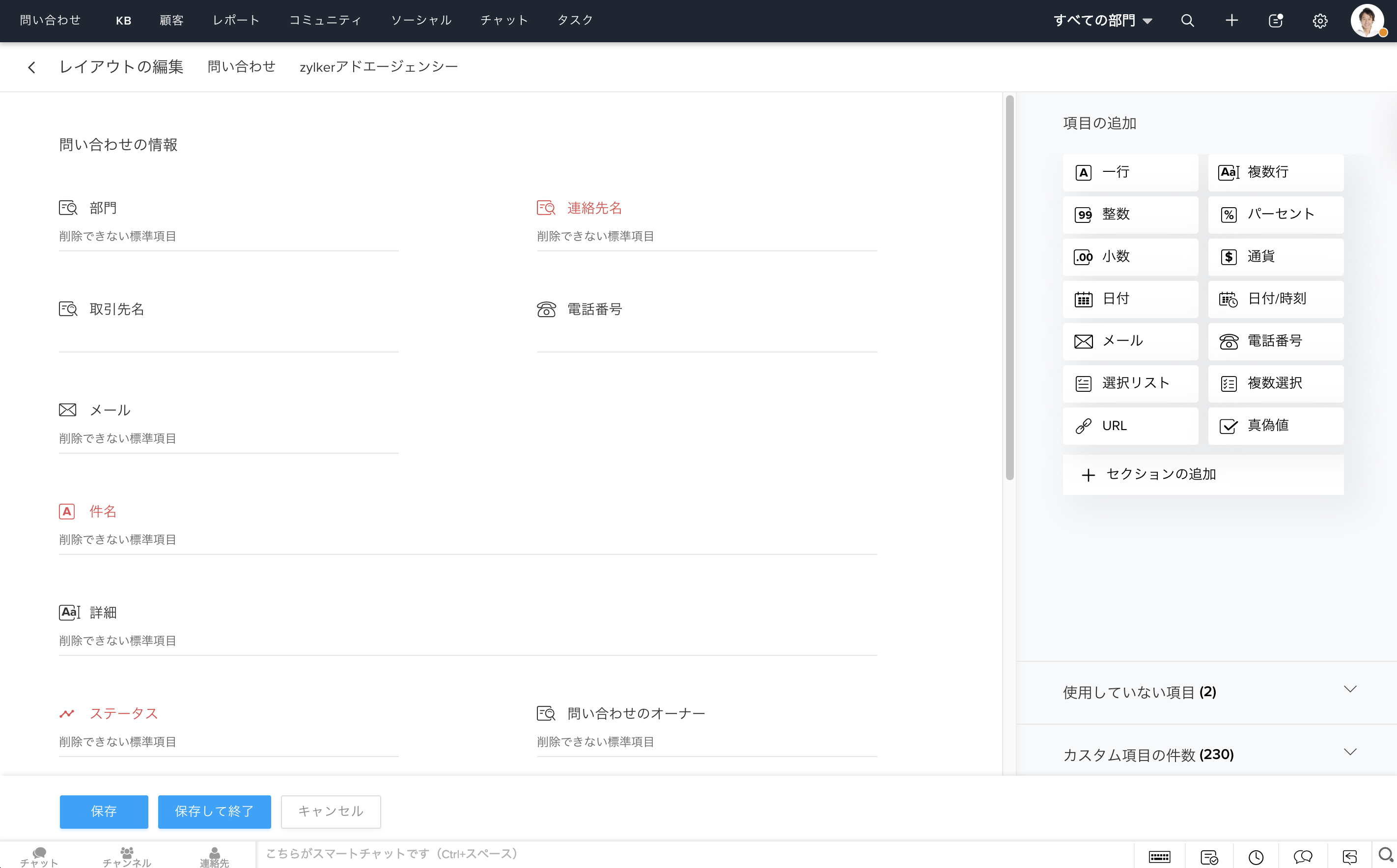Open チャット tab in bottom bar
The image size is (1397, 868).
[x=39, y=857]
